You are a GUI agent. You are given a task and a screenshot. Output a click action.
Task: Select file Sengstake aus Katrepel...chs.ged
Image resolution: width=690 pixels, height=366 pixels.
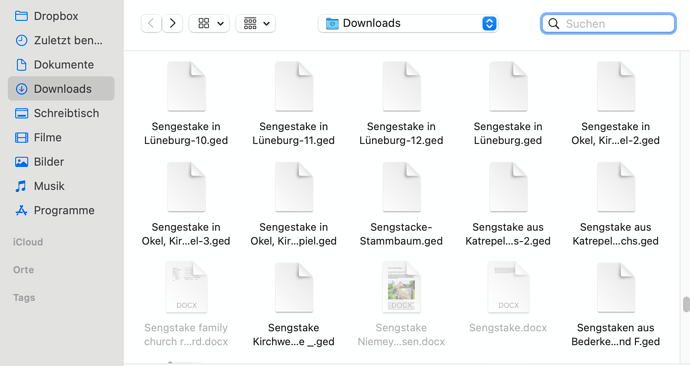(616, 205)
